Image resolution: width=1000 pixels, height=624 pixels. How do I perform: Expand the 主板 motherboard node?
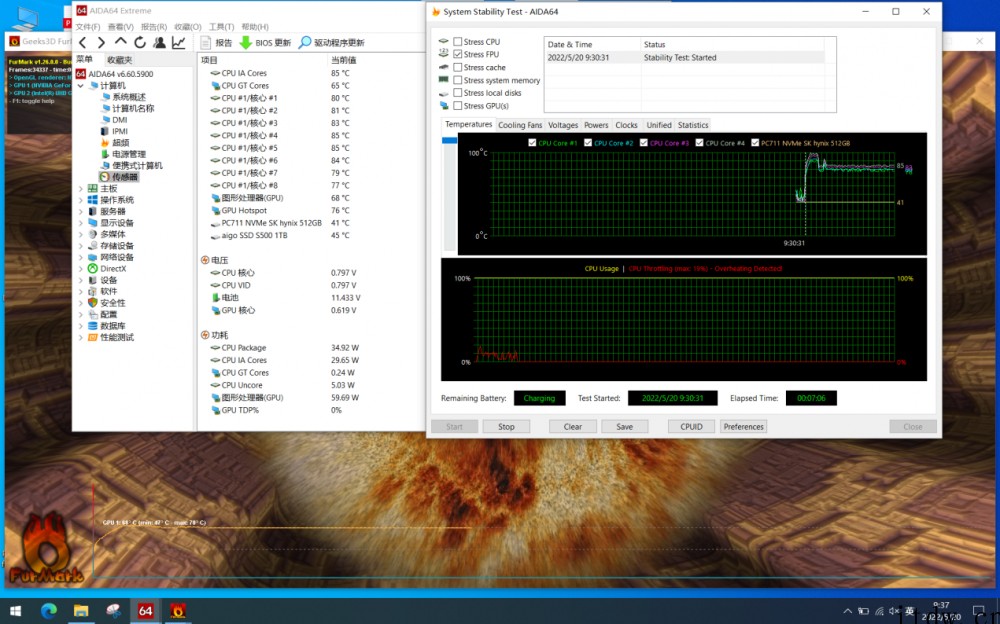[81, 189]
